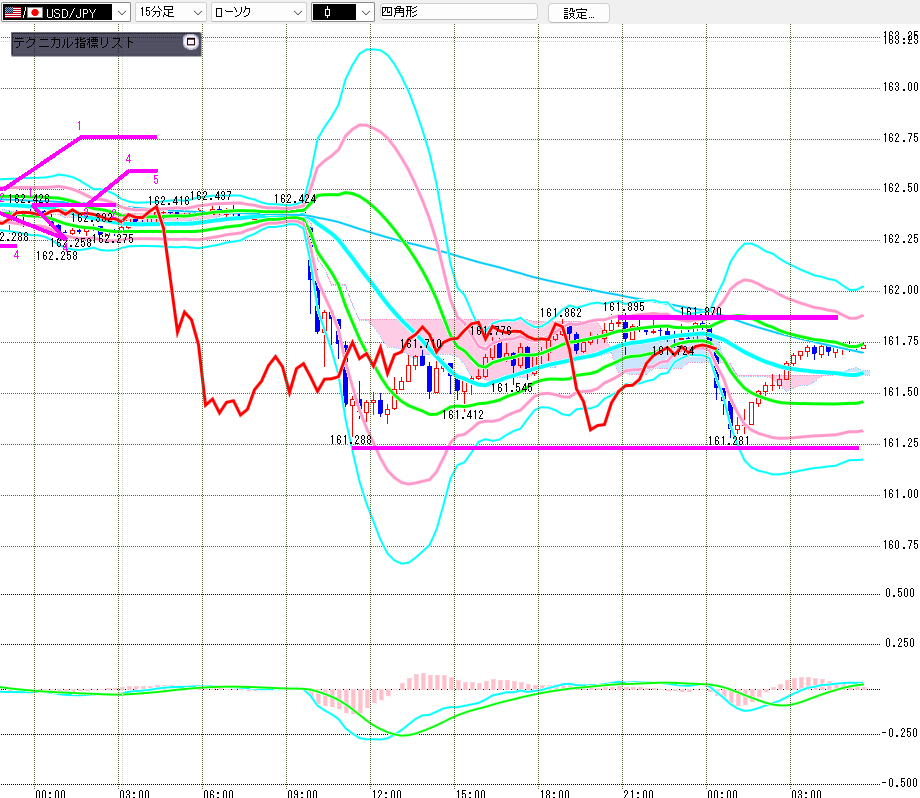Click the テクニカル指標リスト panel title bar
The width and height of the screenshot is (920, 798).
[x=106, y=43]
